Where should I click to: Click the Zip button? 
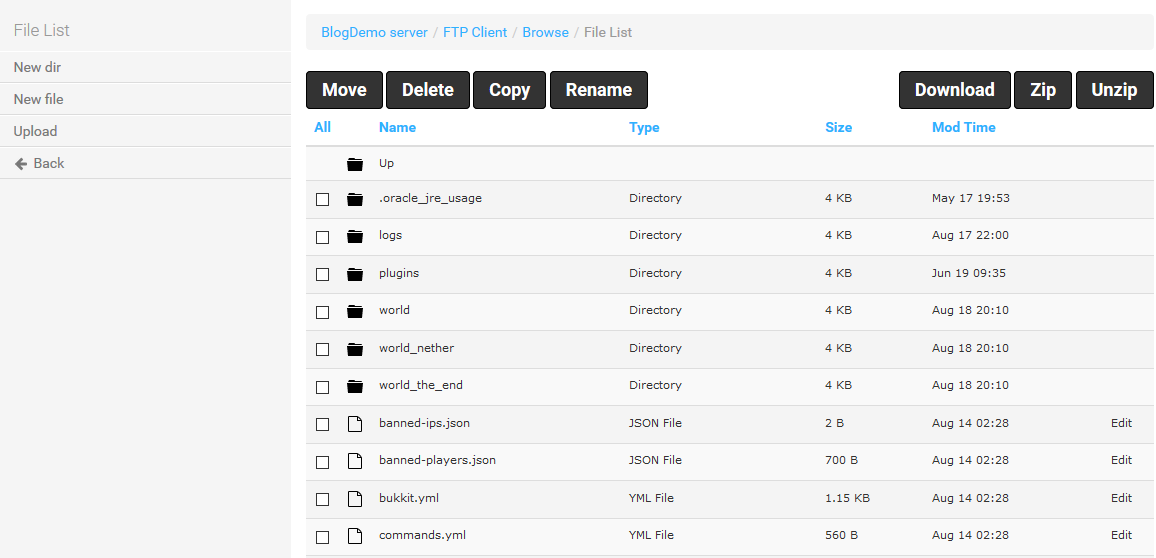click(x=1043, y=90)
